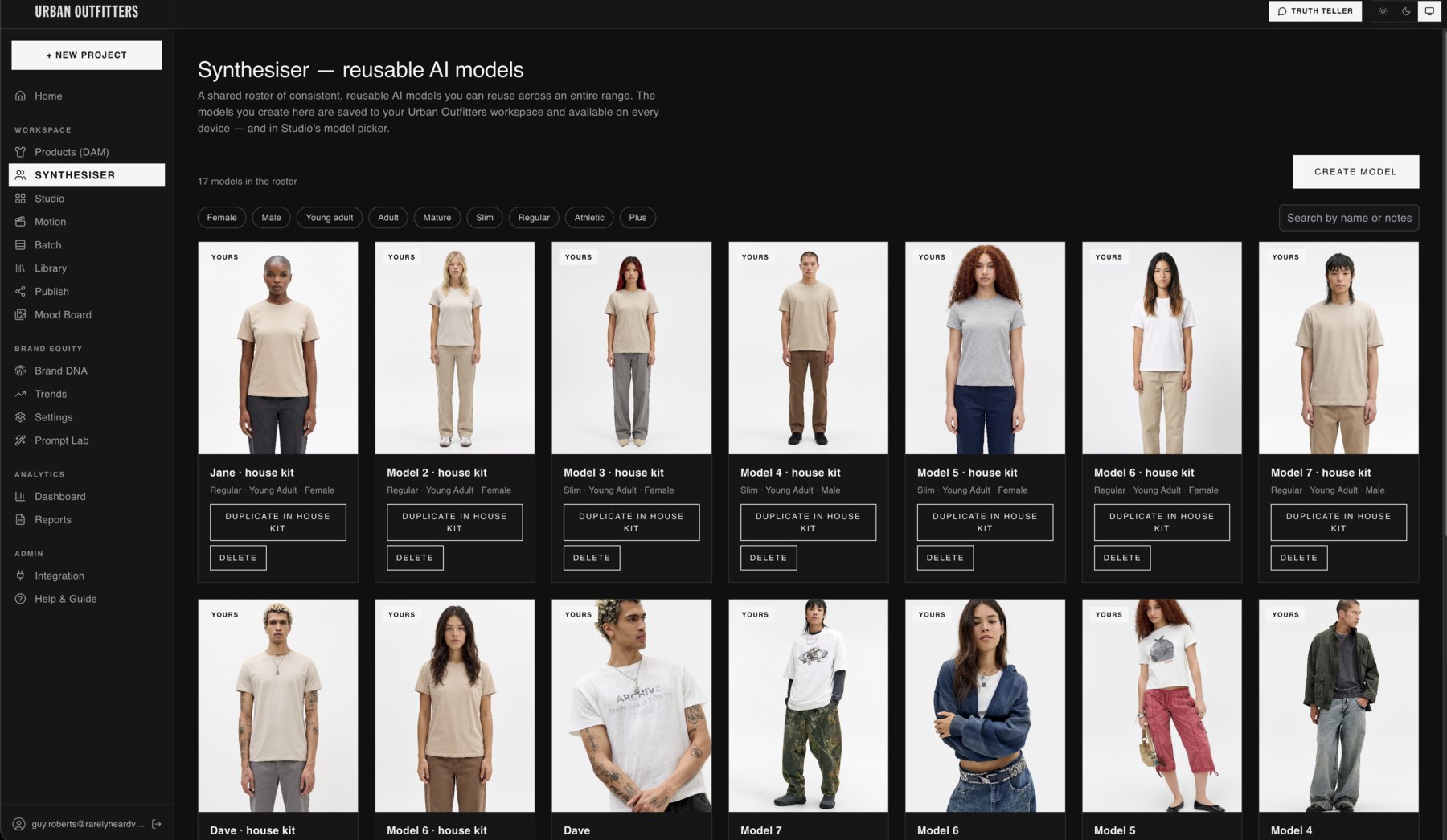Delete the Model 2 house kit model
The width and height of the screenshot is (1447, 840).
[415, 558]
